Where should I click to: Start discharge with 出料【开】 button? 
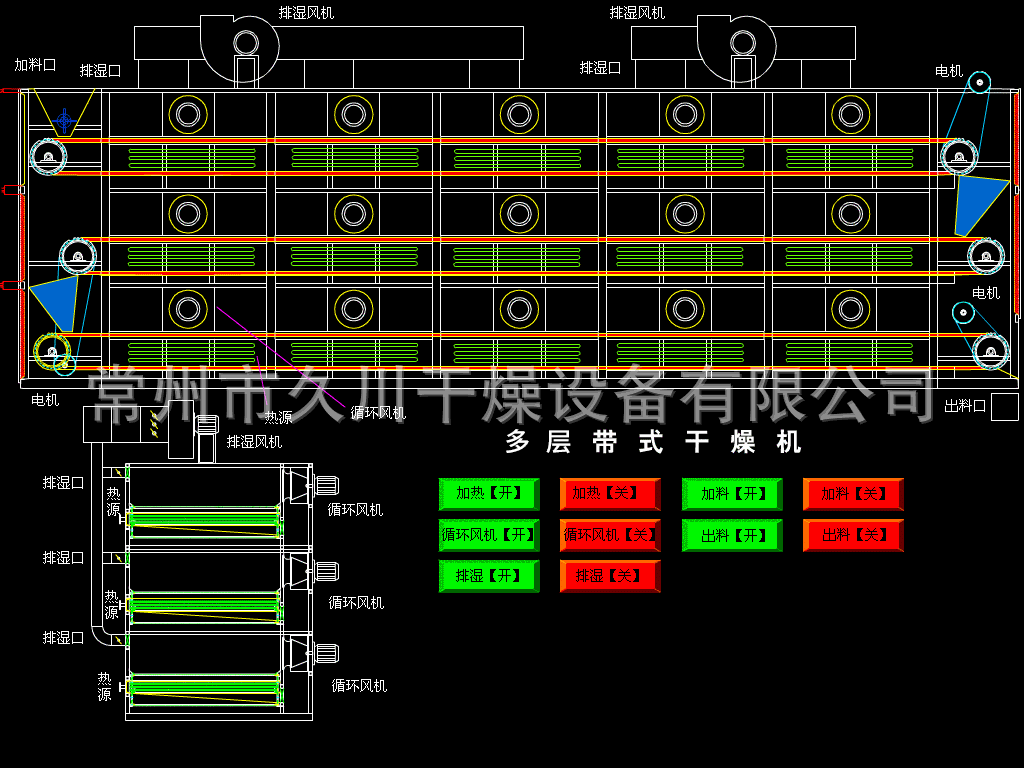[732, 535]
